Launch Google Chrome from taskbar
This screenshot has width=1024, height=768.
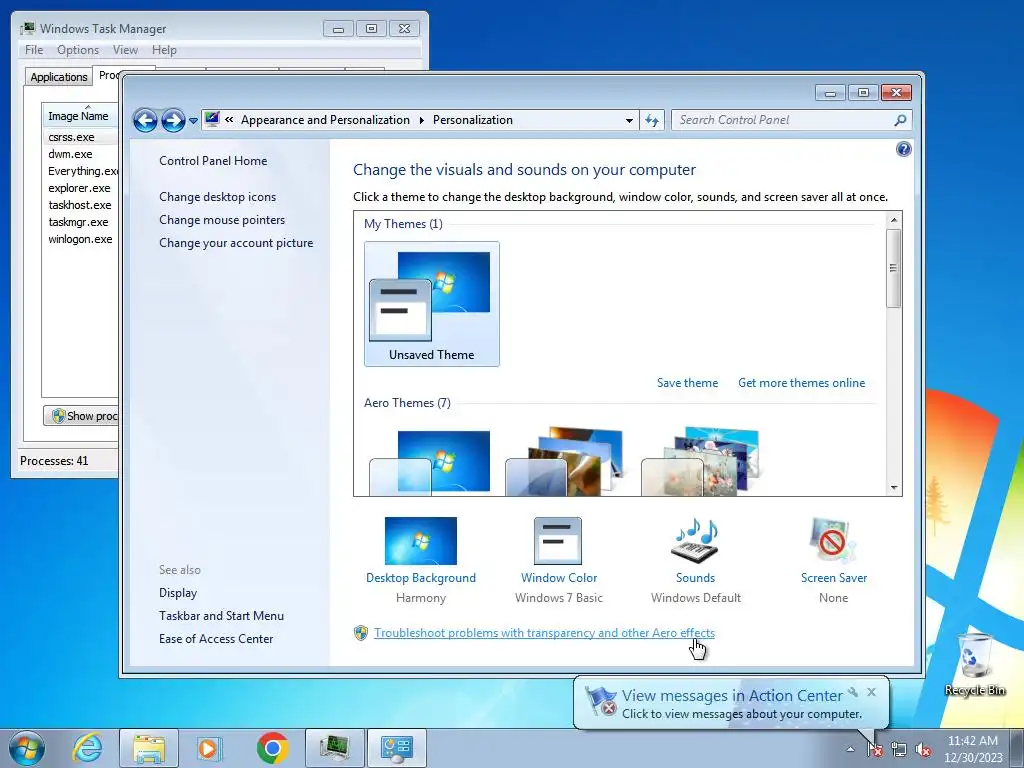(272, 748)
